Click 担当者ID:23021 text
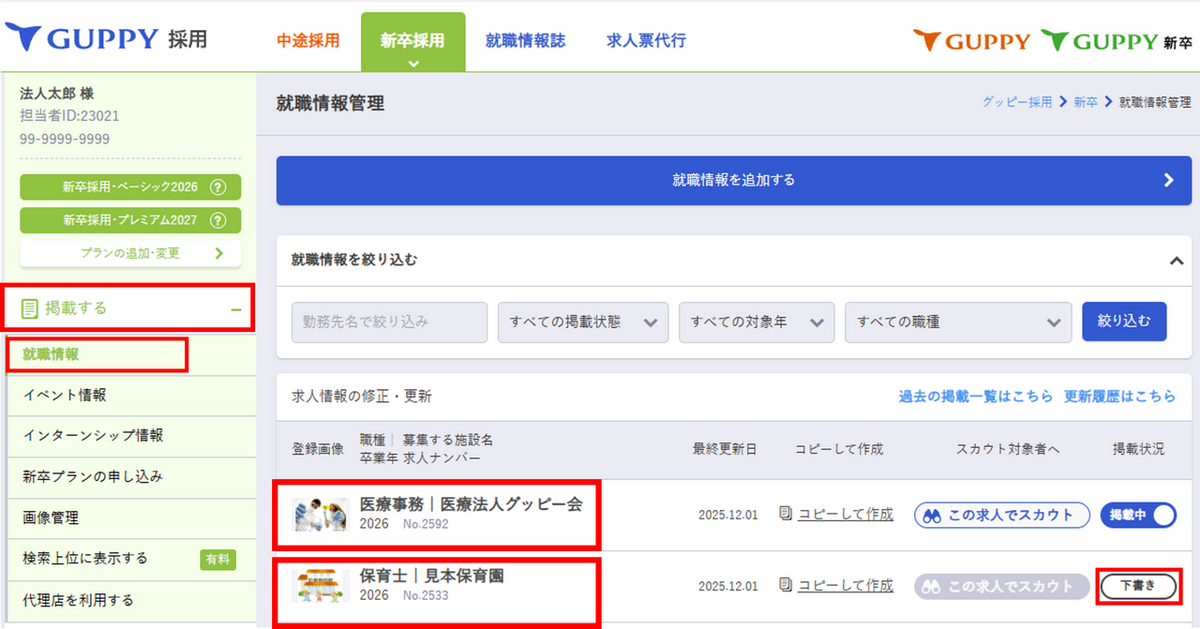 [70, 116]
